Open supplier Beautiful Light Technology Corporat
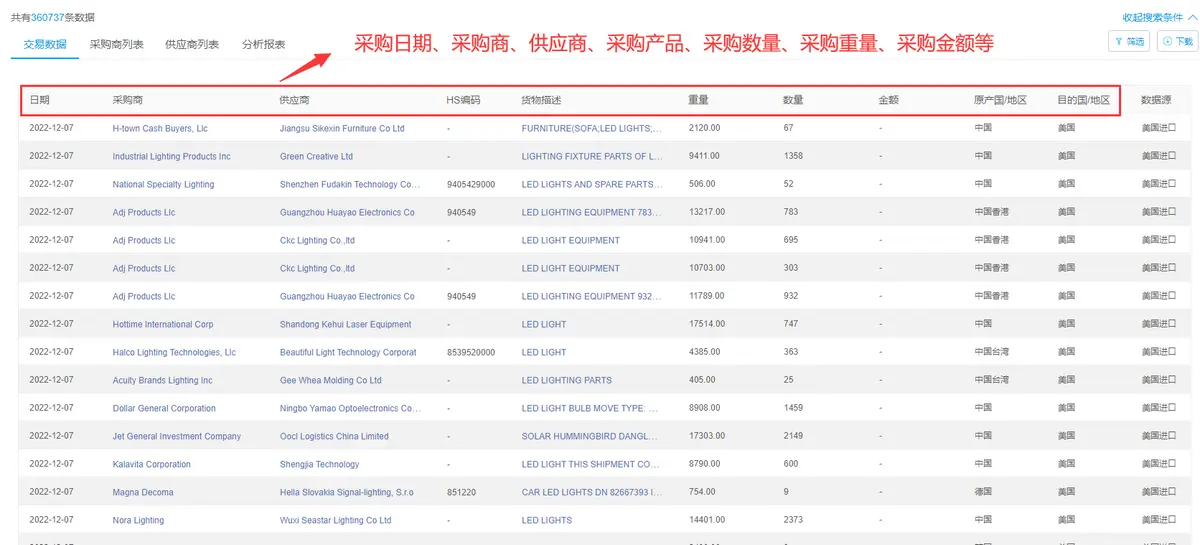This screenshot has width=1200, height=545. click(x=348, y=352)
